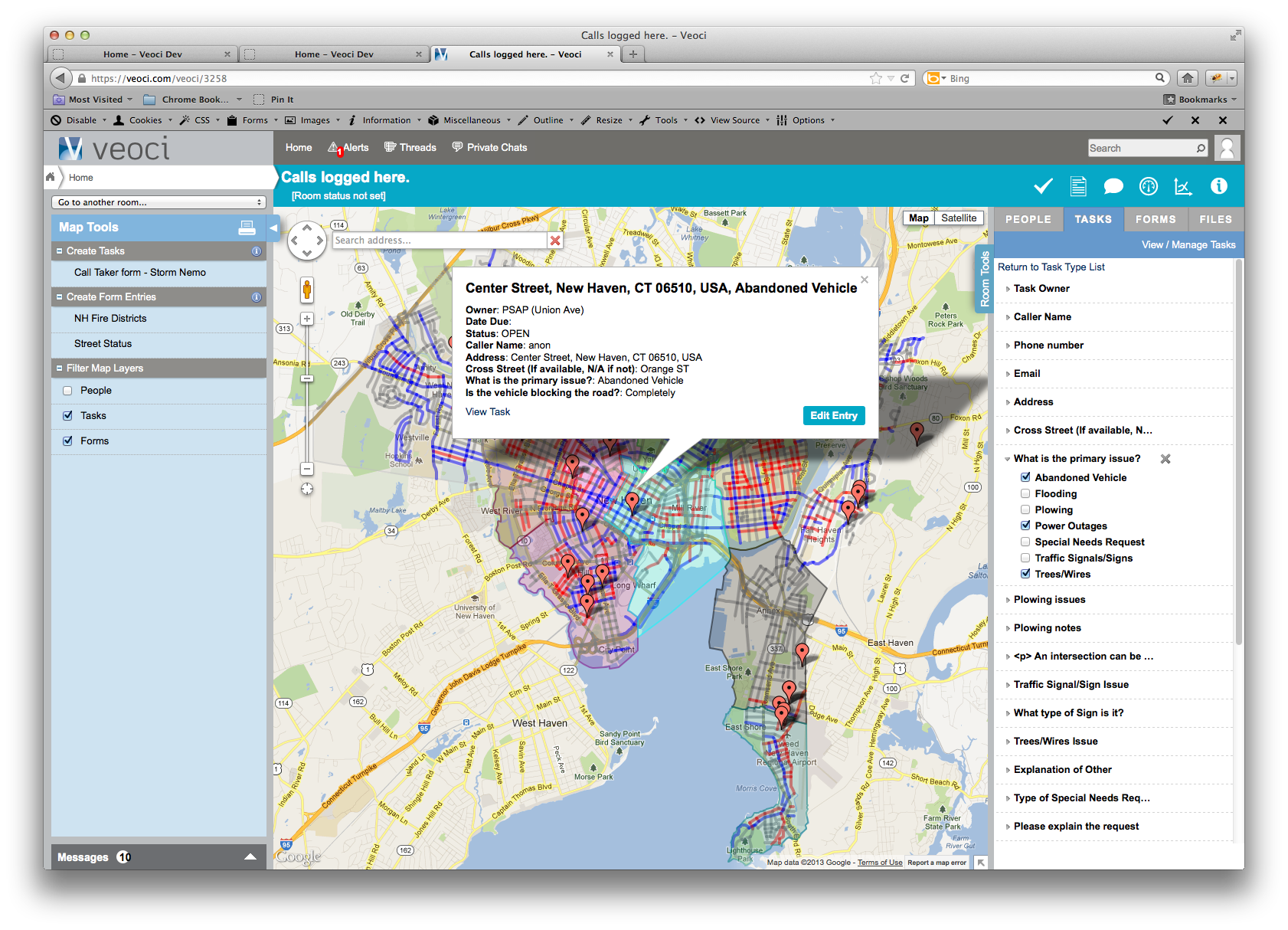This screenshot has width=1288, height=930.
Task: Collapse the Create Tasks section
Action: tap(59, 251)
